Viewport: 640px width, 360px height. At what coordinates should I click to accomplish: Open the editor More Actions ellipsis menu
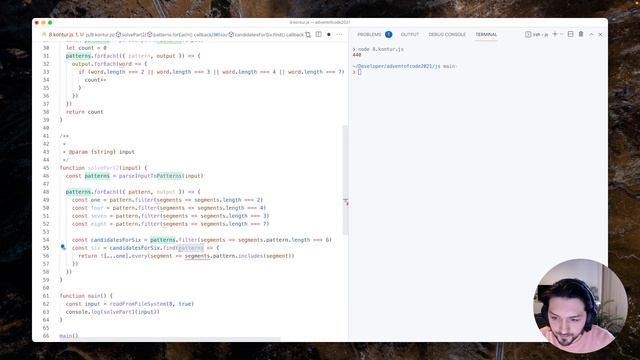pyautogui.click(x=340, y=35)
